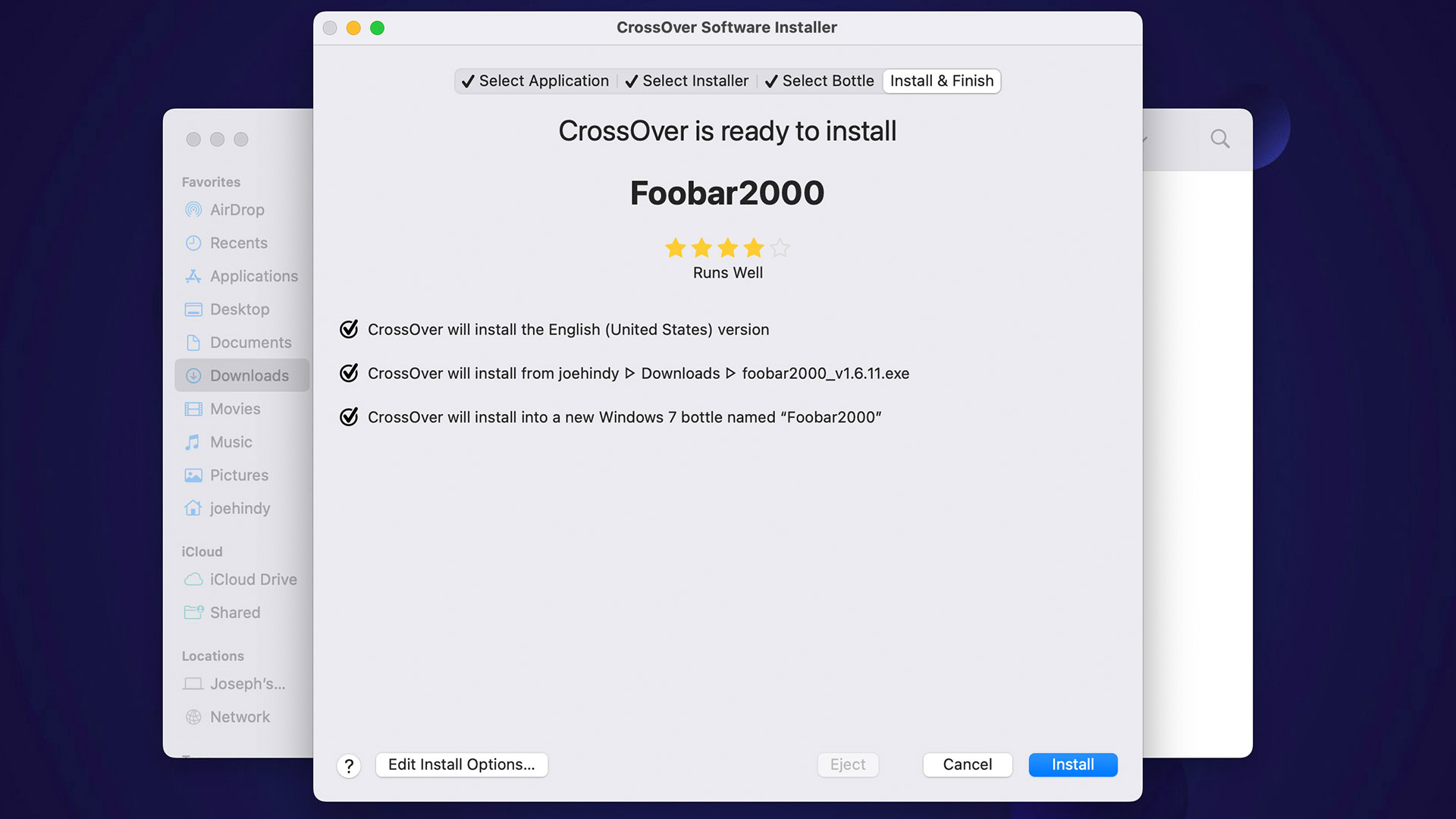Go to the Select Installer step

tap(687, 81)
